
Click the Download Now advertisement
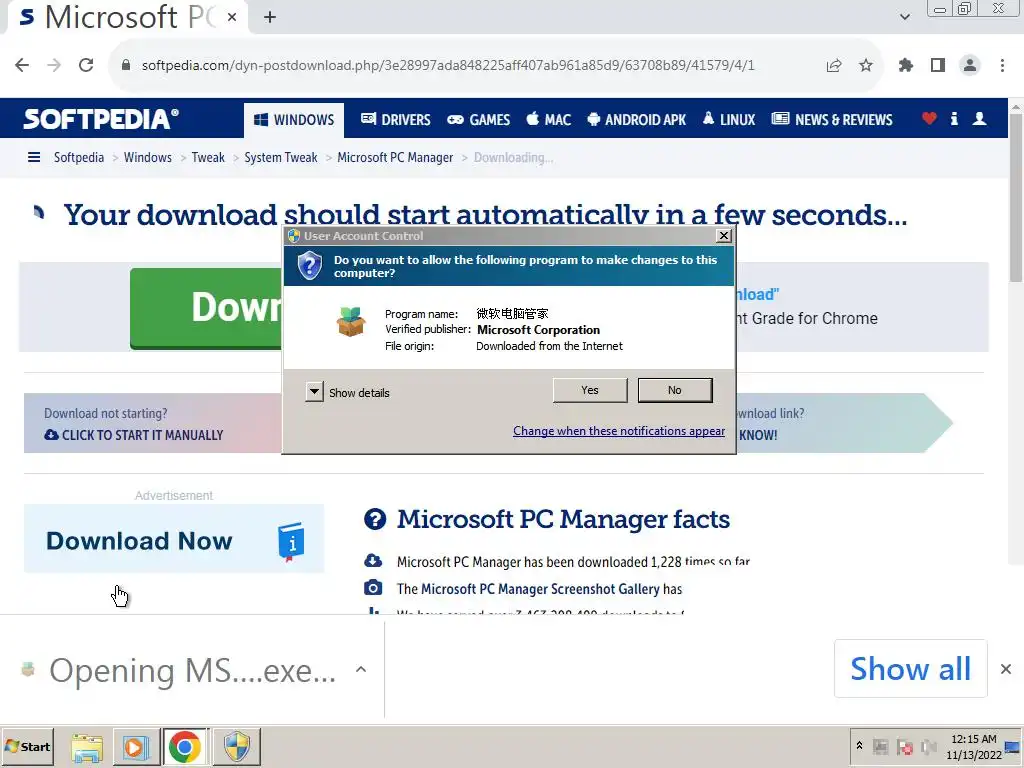tap(174, 539)
